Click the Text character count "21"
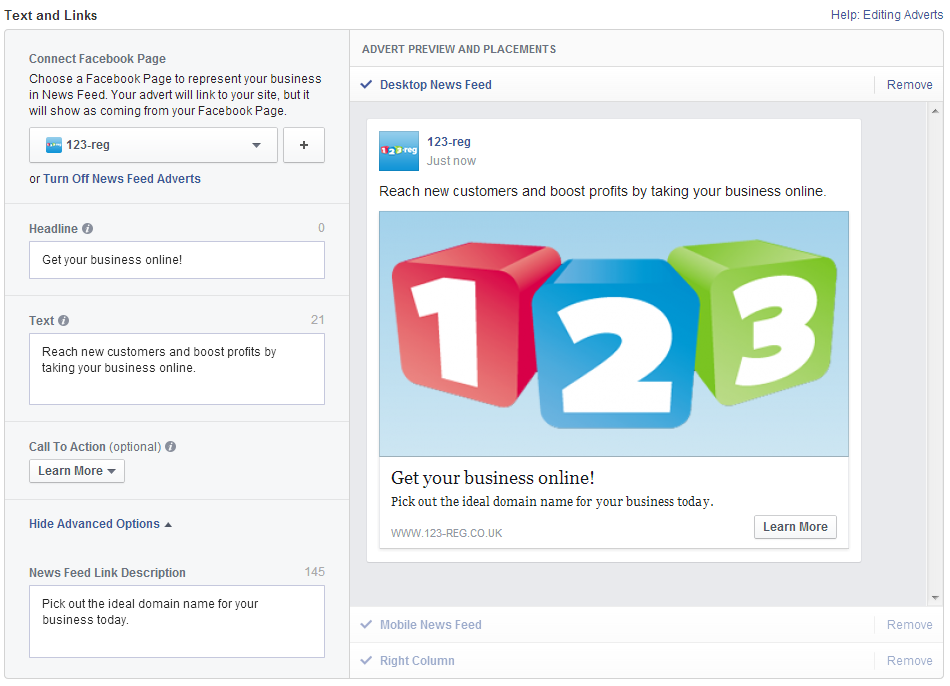Screen dimensions: 950x686 pyautogui.click(x=317, y=320)
